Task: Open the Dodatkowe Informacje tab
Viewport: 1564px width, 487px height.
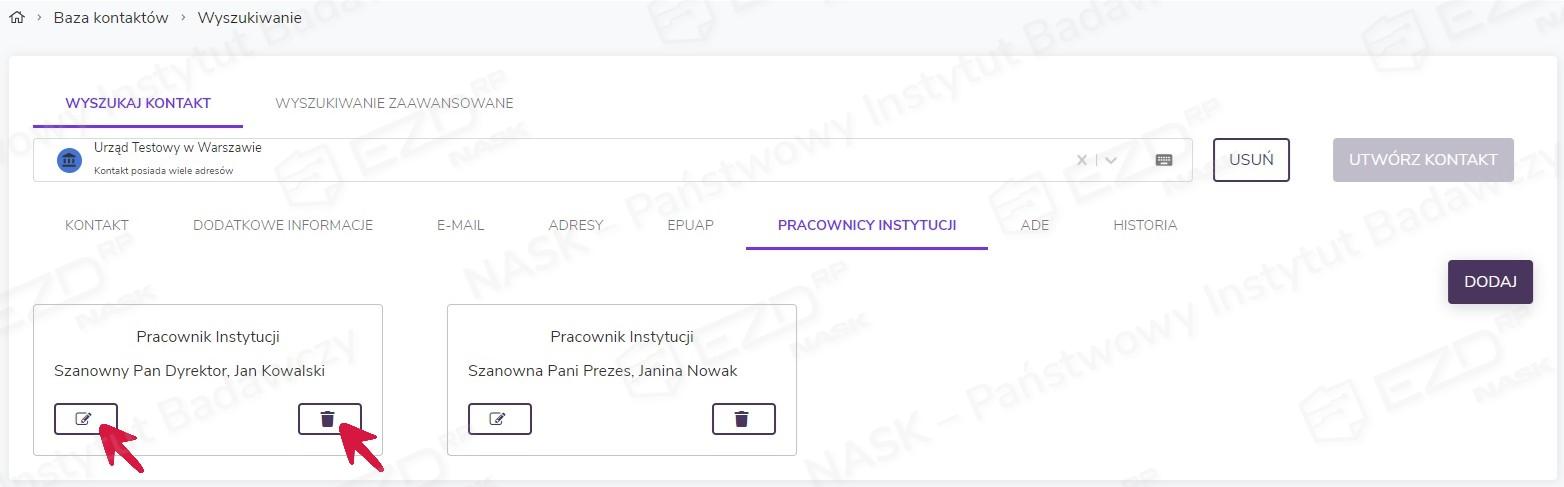Action: [x=283, y=225]
